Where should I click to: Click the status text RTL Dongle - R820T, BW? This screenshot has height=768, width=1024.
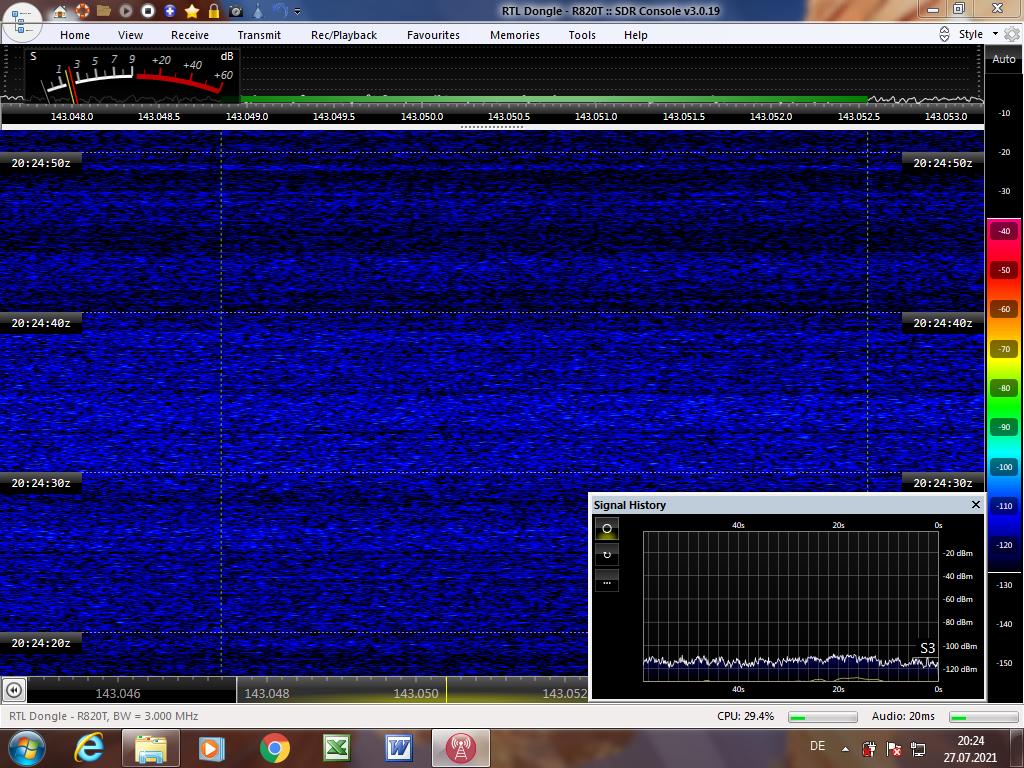point(104,716)
